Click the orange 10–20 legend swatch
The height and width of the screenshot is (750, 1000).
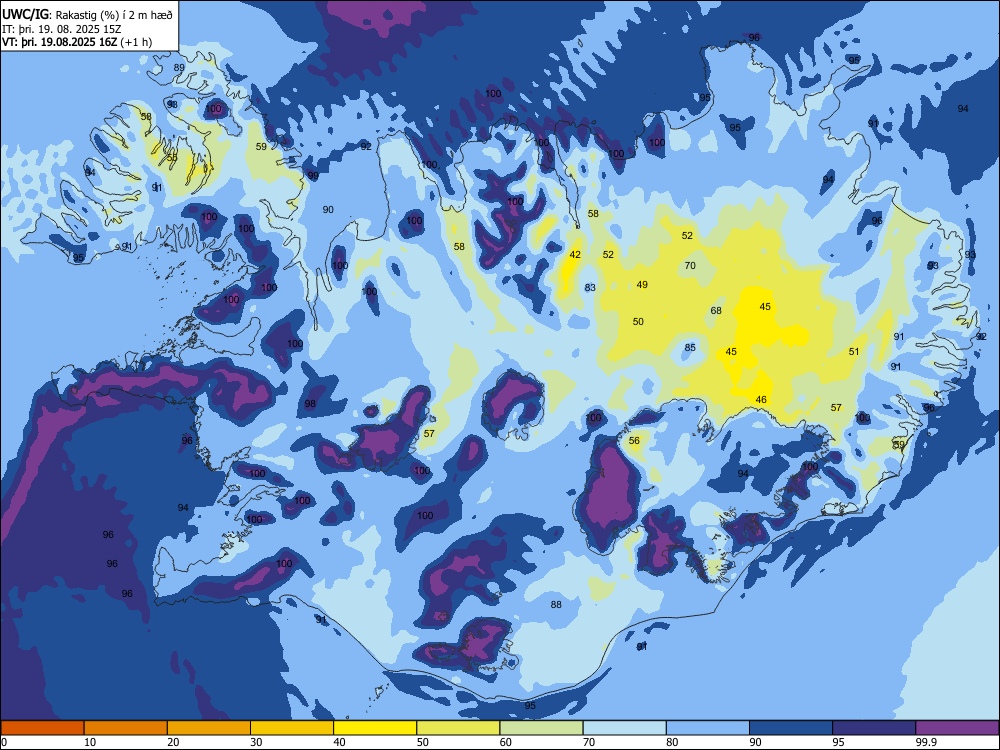coord(126,728)
